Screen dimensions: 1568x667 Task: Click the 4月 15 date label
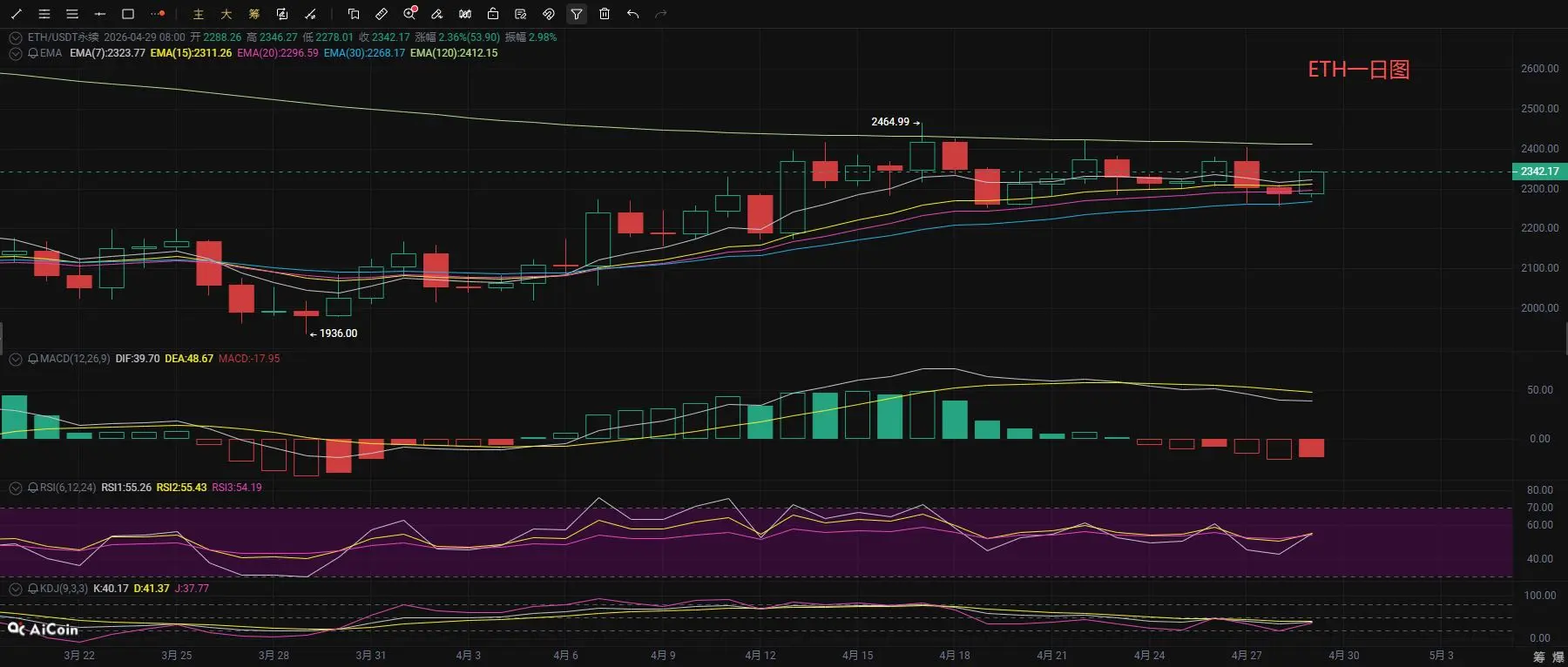857,656
